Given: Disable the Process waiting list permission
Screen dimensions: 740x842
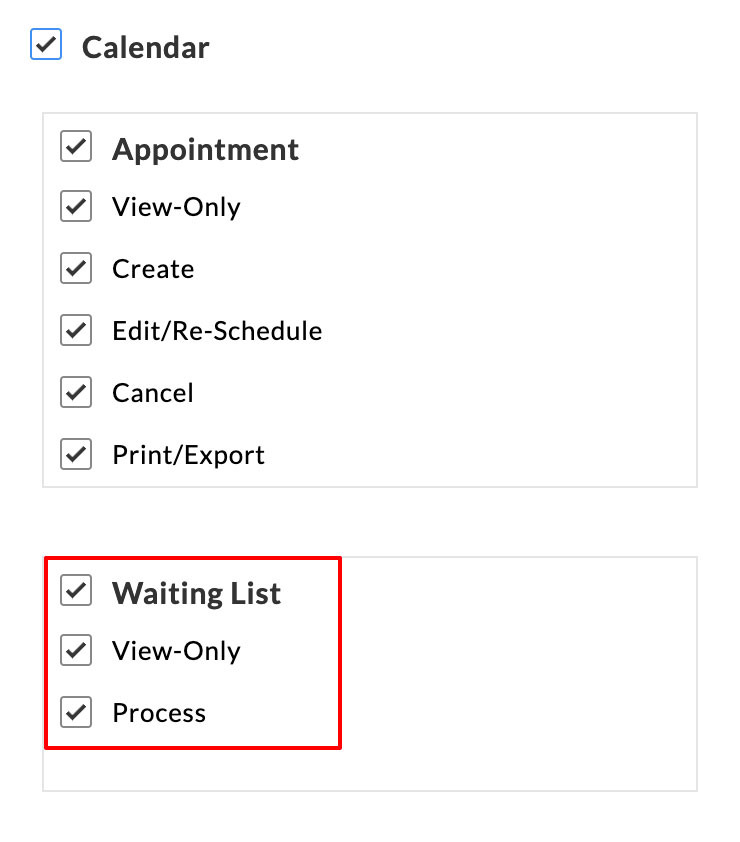Looking at the screenshot, I should 76,712.
